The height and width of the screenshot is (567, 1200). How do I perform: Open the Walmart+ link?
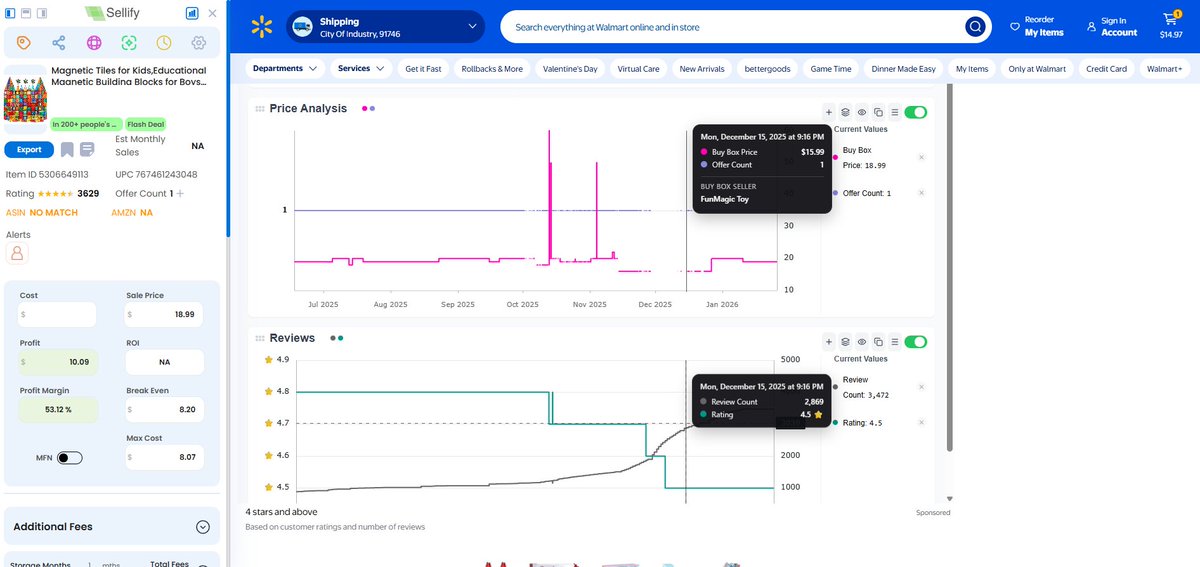[x=1164, y=69]
